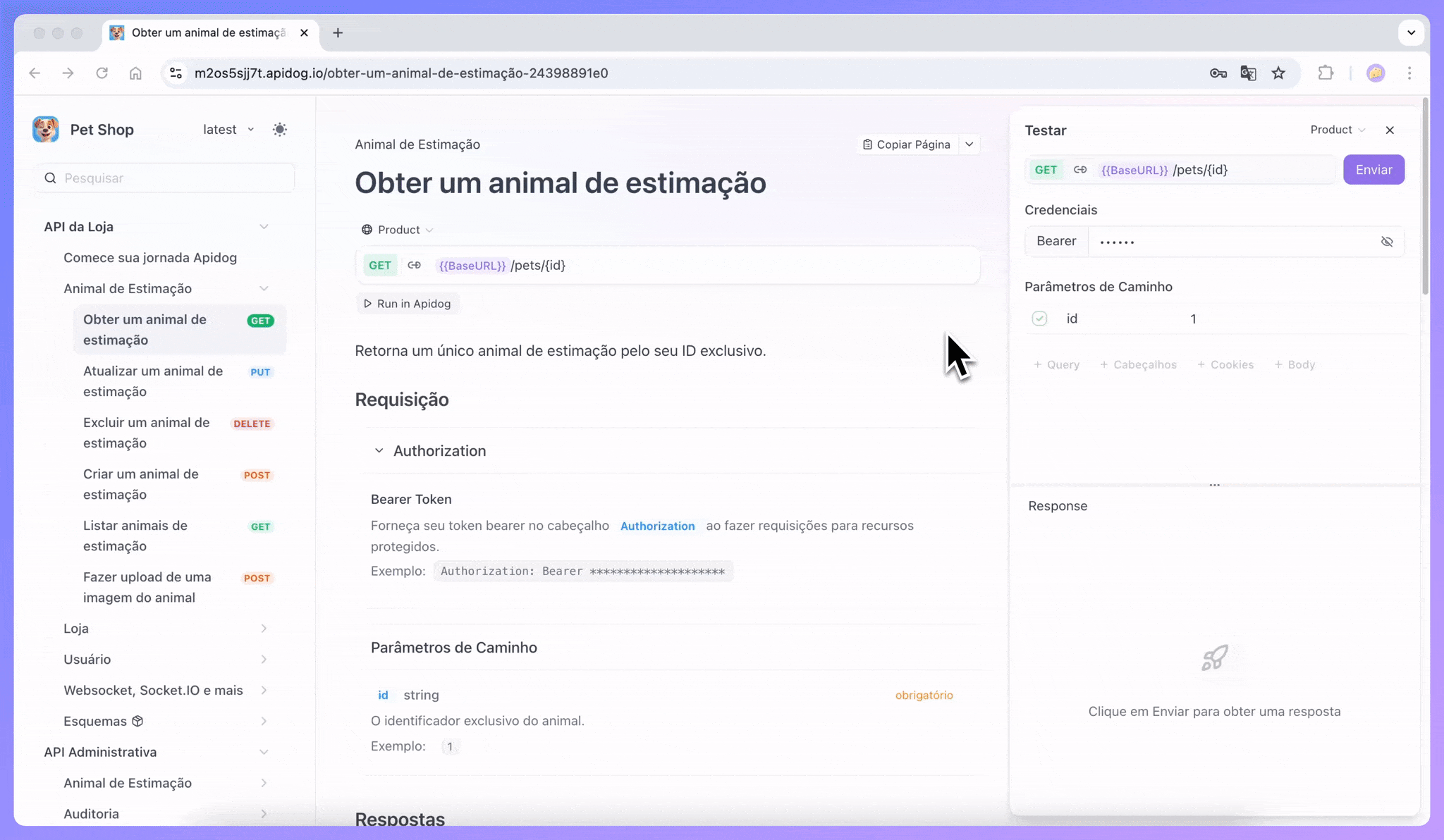The image size is (1444, 840).
Task: Click the browser password key icon
Action: (1218, 73)
